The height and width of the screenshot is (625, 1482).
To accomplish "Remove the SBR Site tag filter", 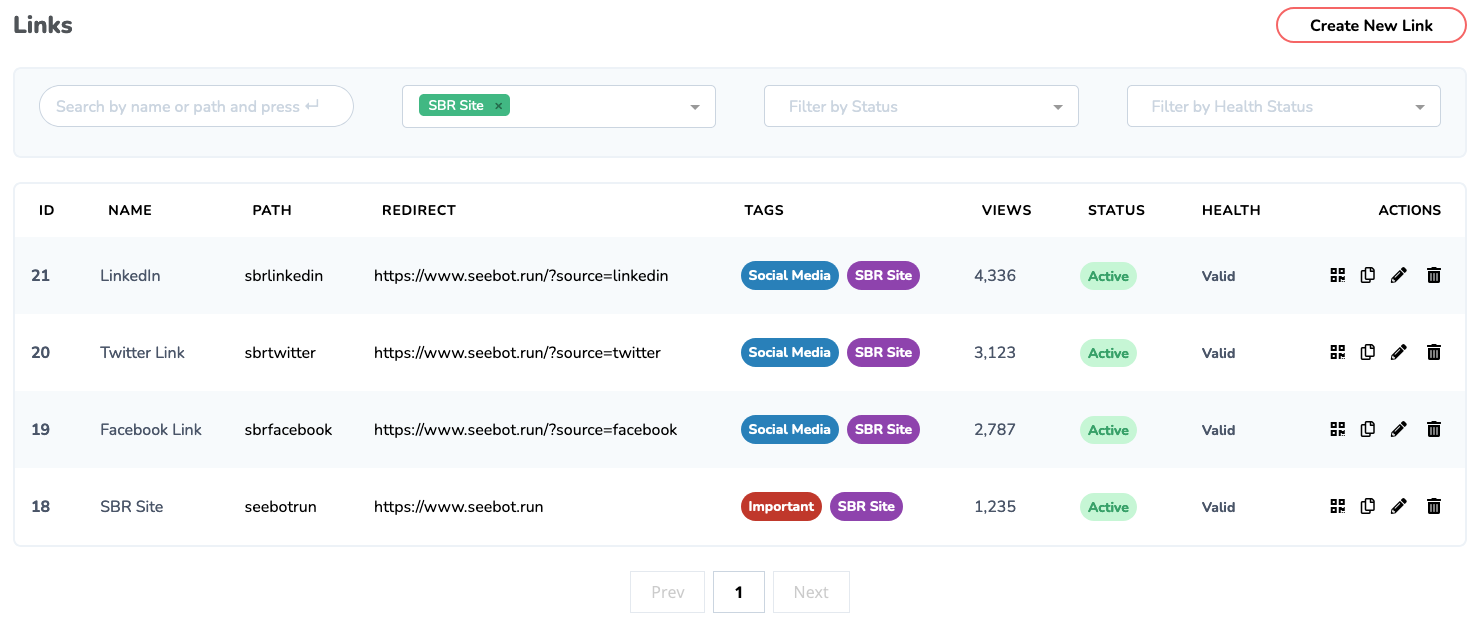I will tap(498, 106).
